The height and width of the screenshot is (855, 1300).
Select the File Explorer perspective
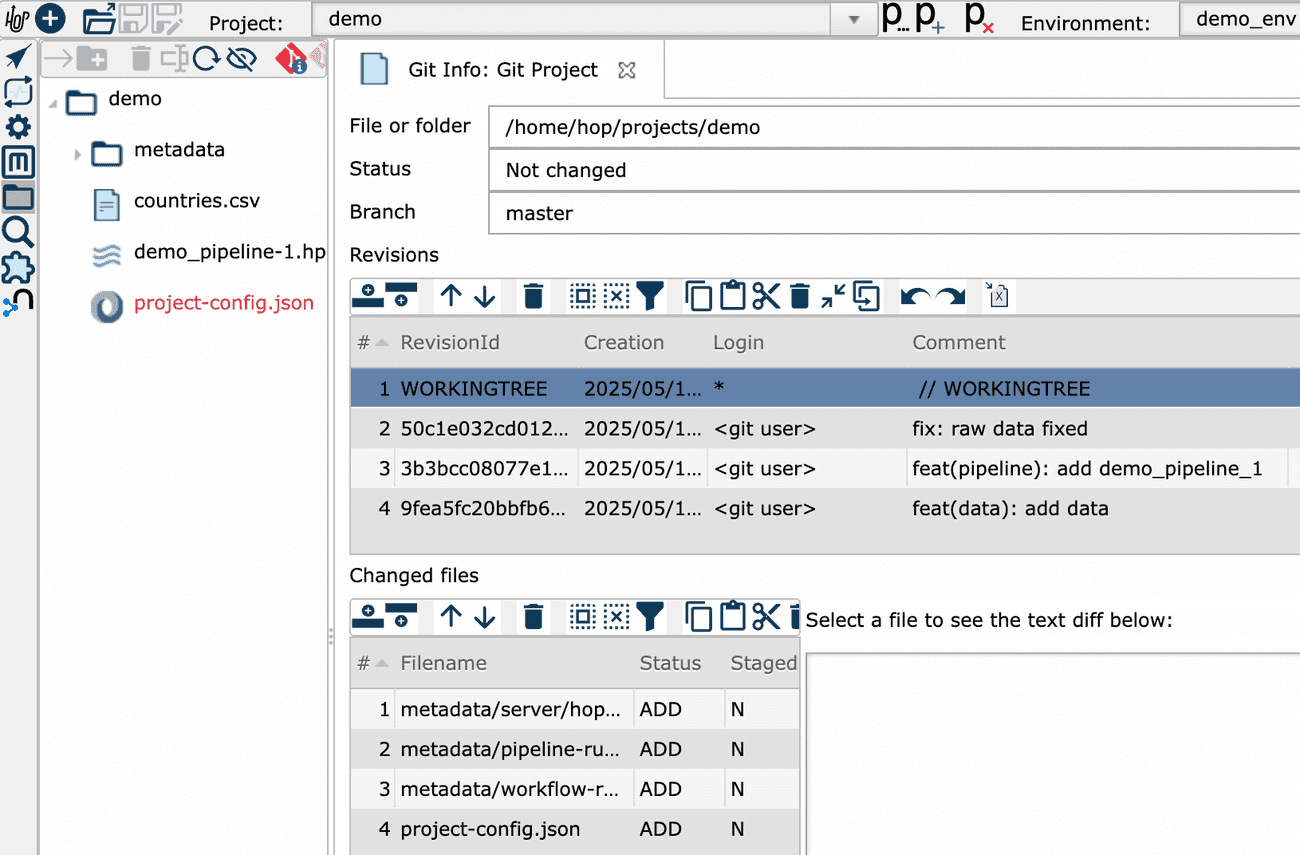coord(18,197)
